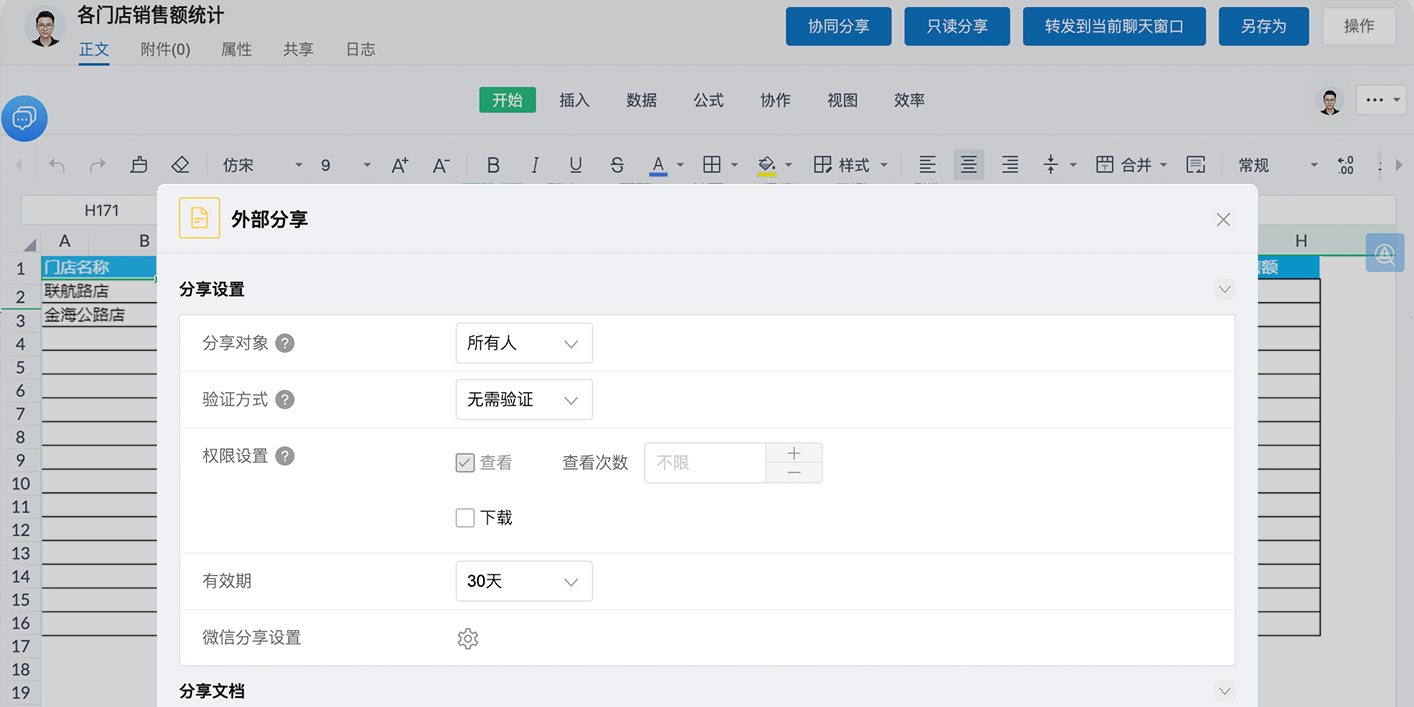Click the WeChat share settings gear icon

tap(467, 639)
